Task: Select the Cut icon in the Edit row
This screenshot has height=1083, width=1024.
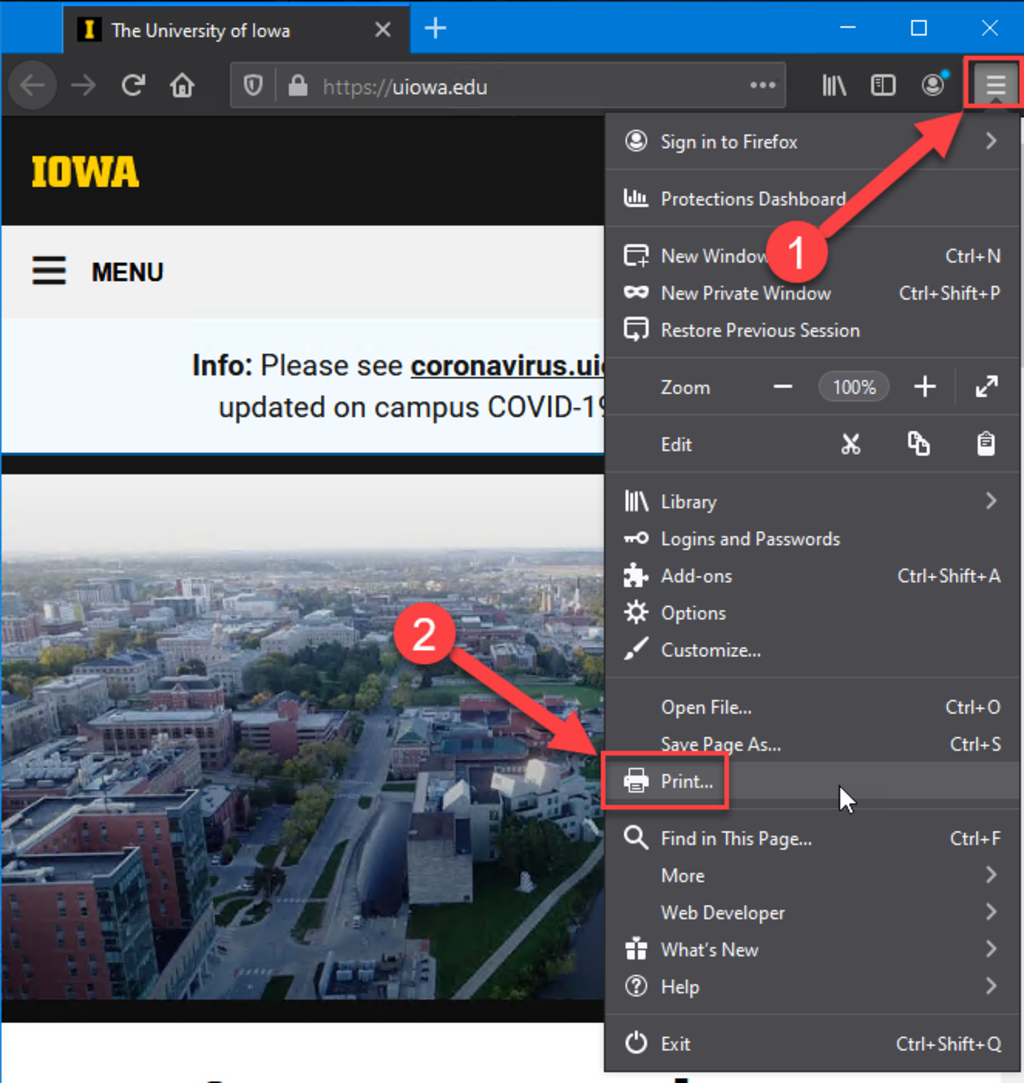Action: pos(851,444)
